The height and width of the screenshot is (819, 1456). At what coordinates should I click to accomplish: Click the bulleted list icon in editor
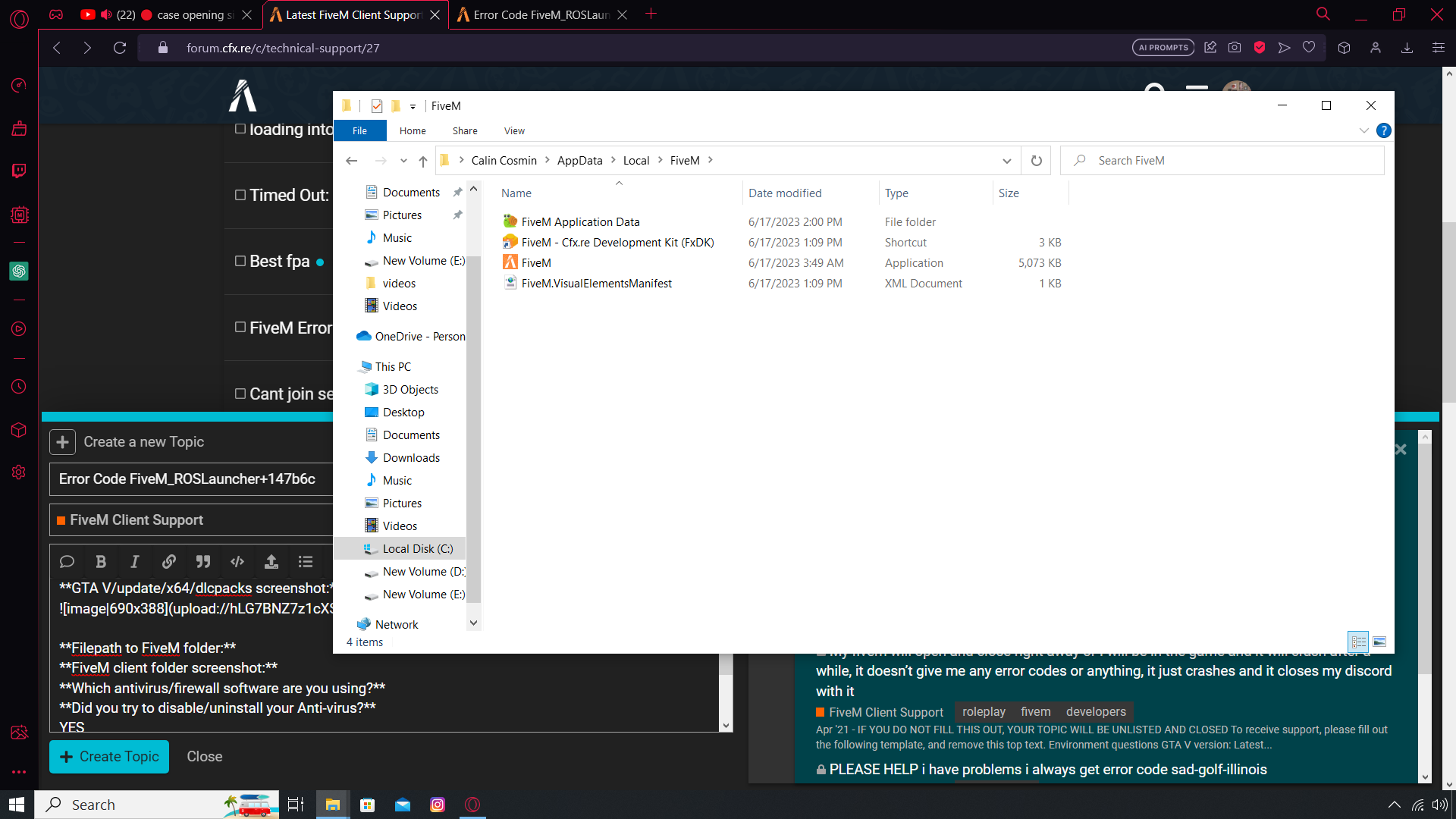click(x=306, y=562)
